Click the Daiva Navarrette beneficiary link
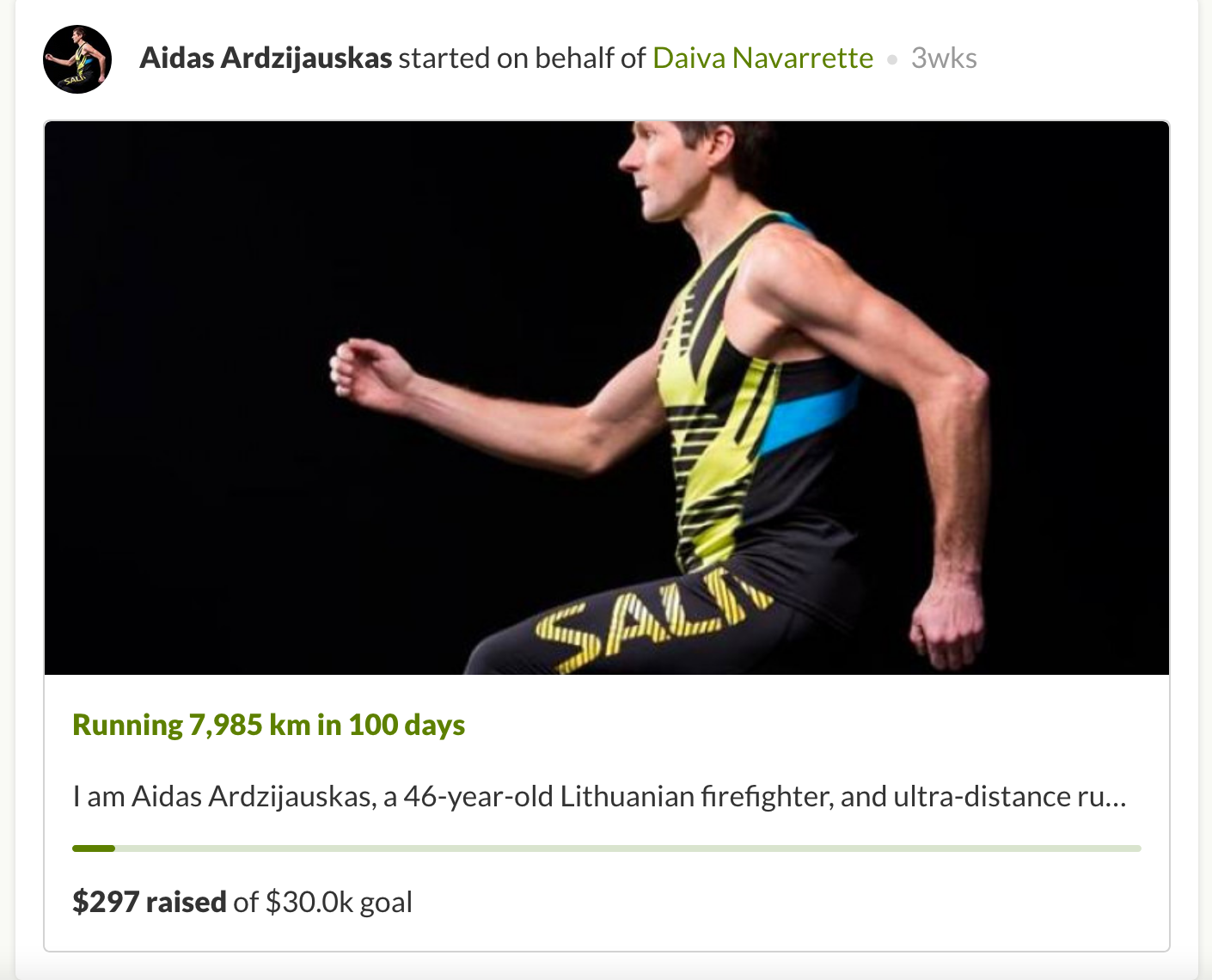The width and height of the screenshot is (1212, 980). (762, 58)
